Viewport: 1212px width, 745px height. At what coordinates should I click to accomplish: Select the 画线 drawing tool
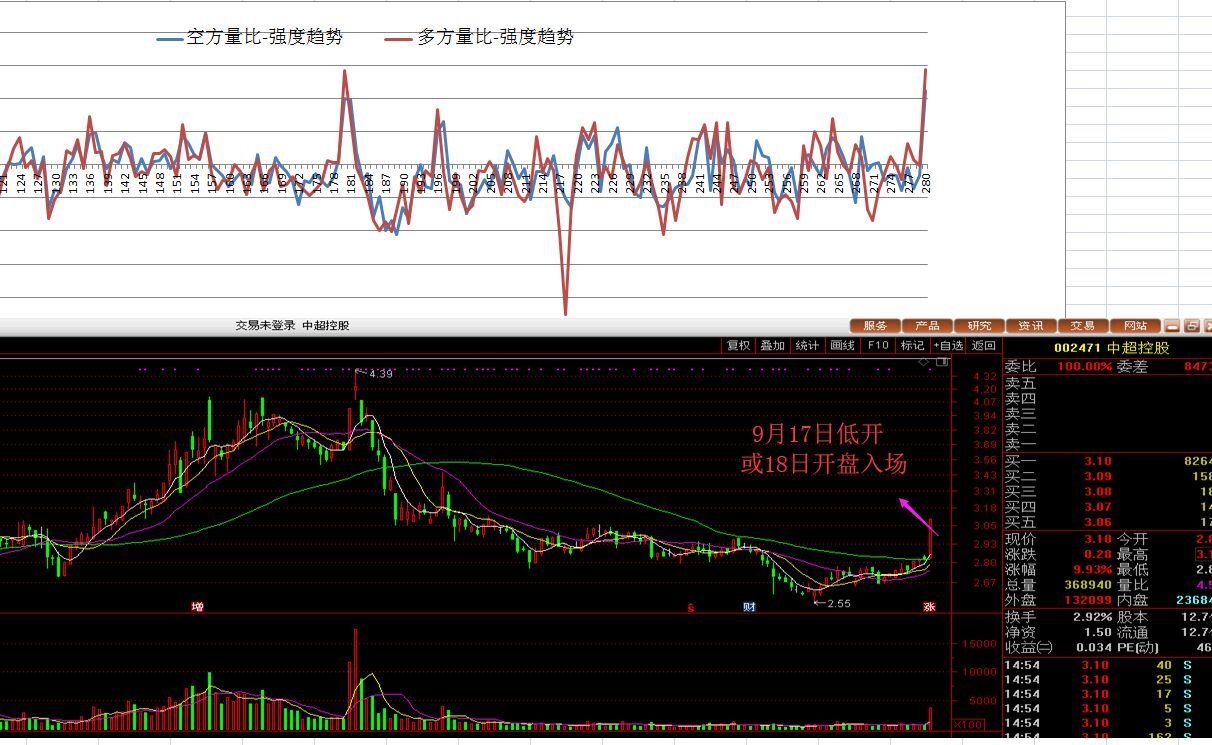842,346
